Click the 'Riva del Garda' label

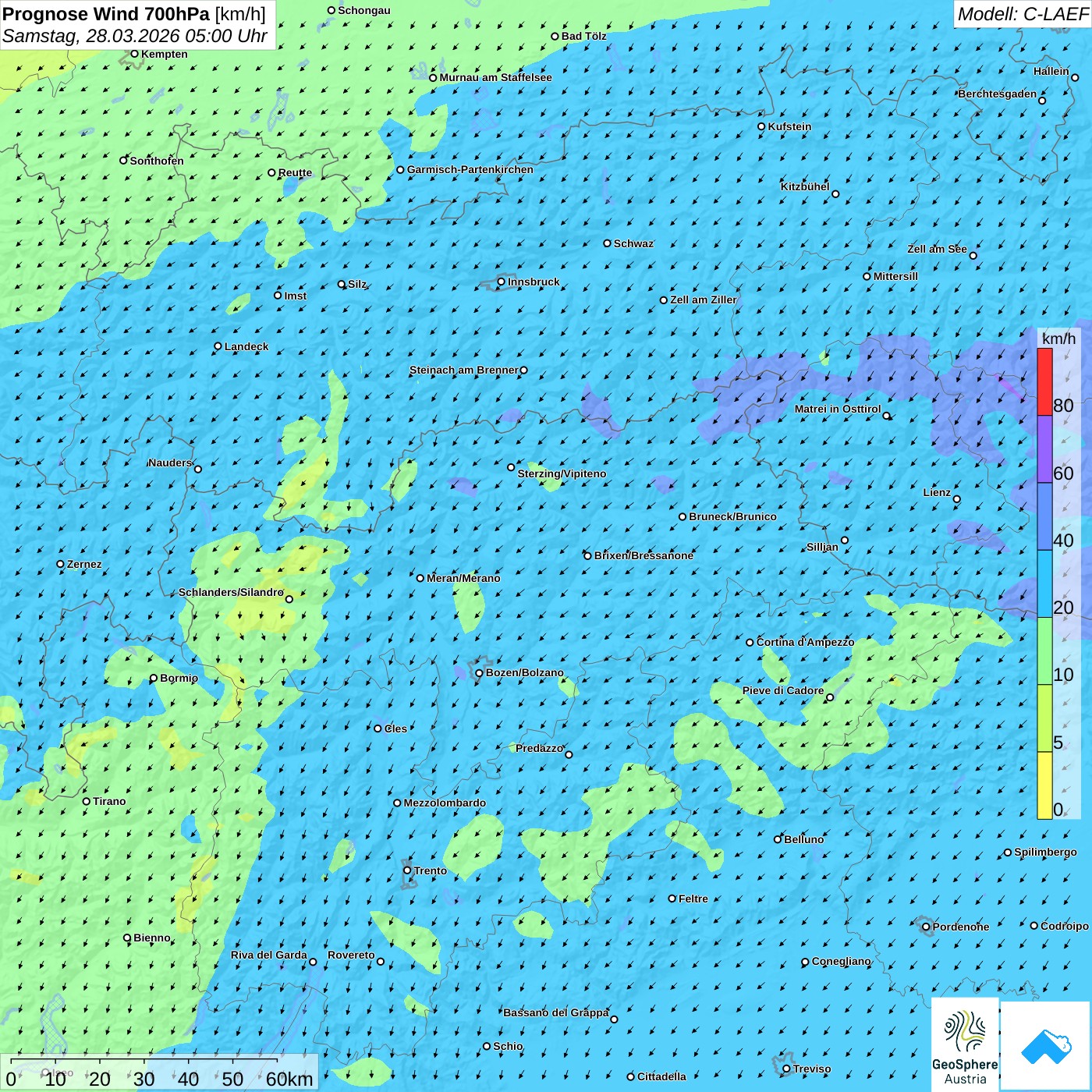[x=269, y=955]
